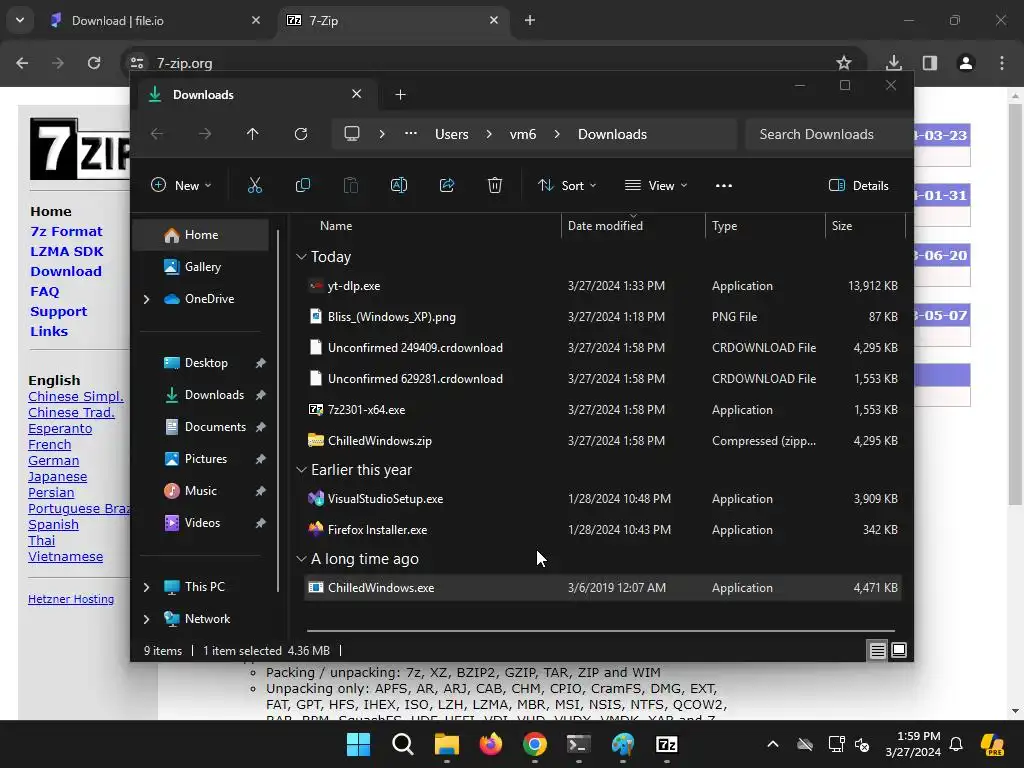The image size is (1024, 768).
Task: Expand OneDrive in navigation pane
Action: pyautogui.click(x=146, y=299)
